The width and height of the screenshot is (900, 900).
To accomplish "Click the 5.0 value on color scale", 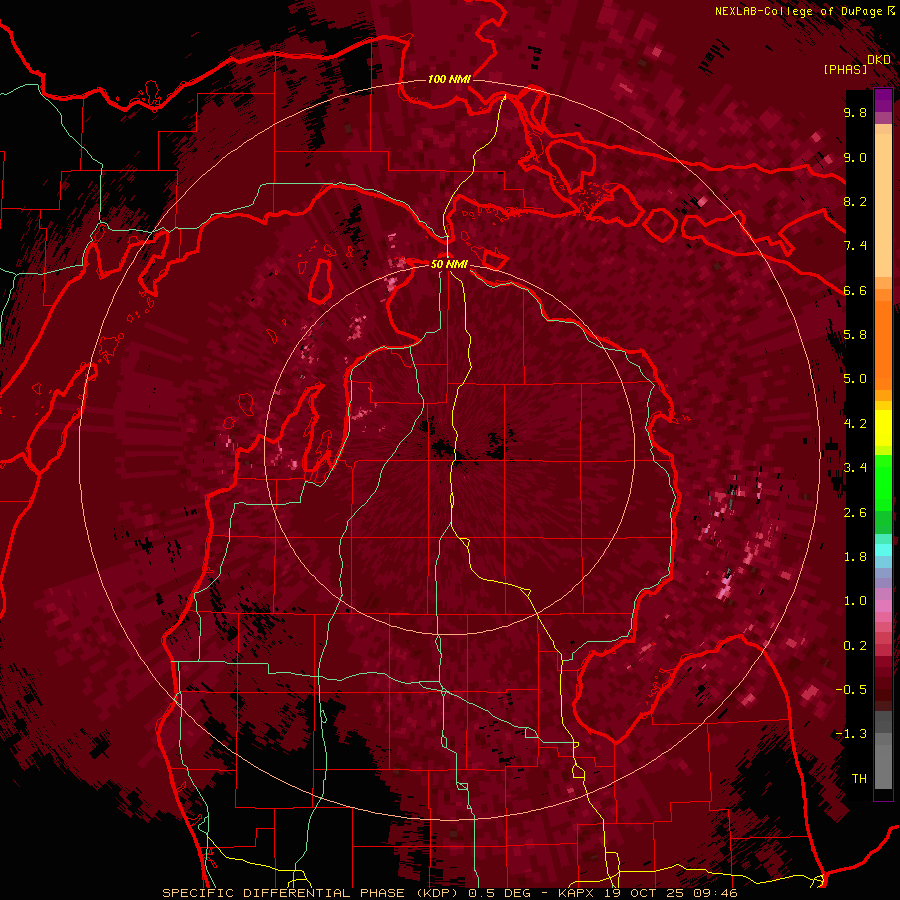I will pos(855,379).
